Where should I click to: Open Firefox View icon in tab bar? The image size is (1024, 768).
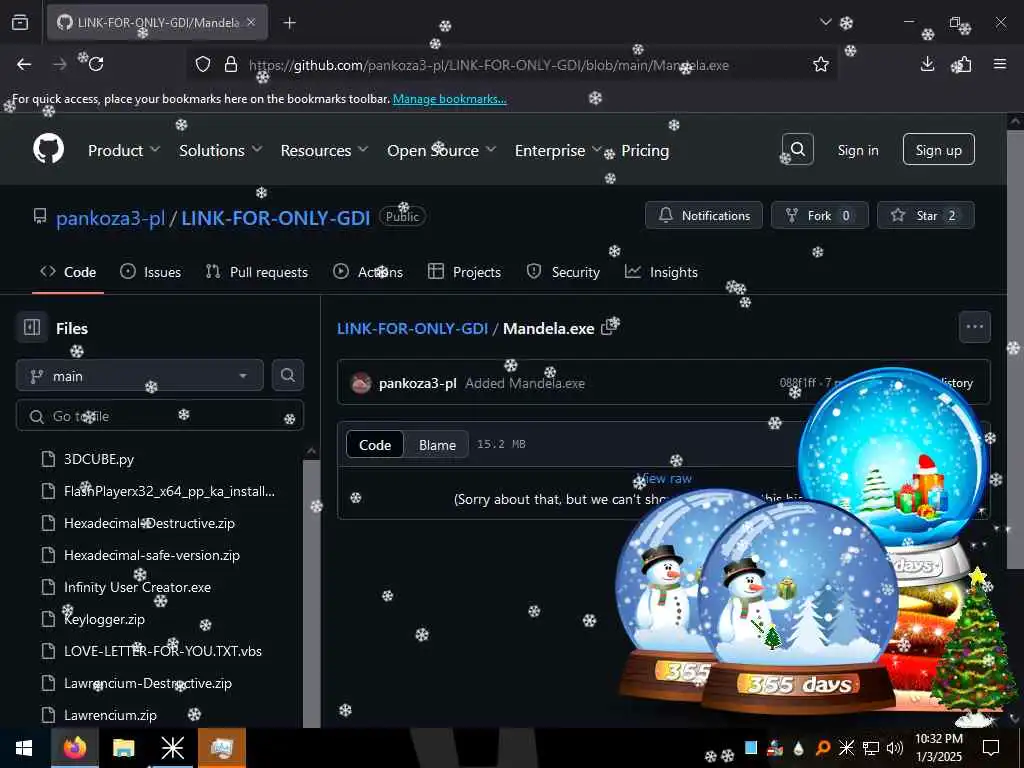coord(20,23)
